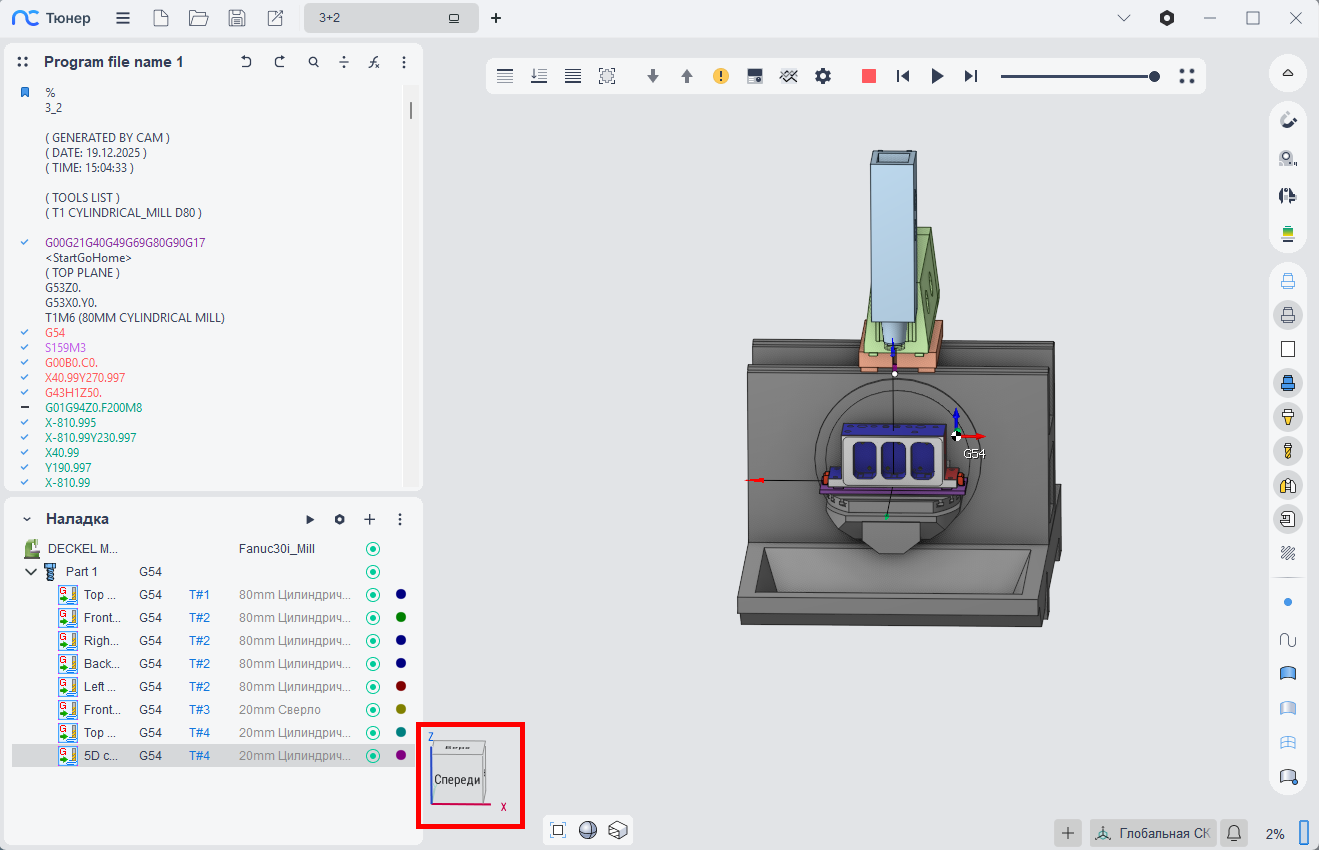Screen dimensions: 1319x850
Task: Collapse the Part 1 tree node
Action: click(x=31, y=572)
